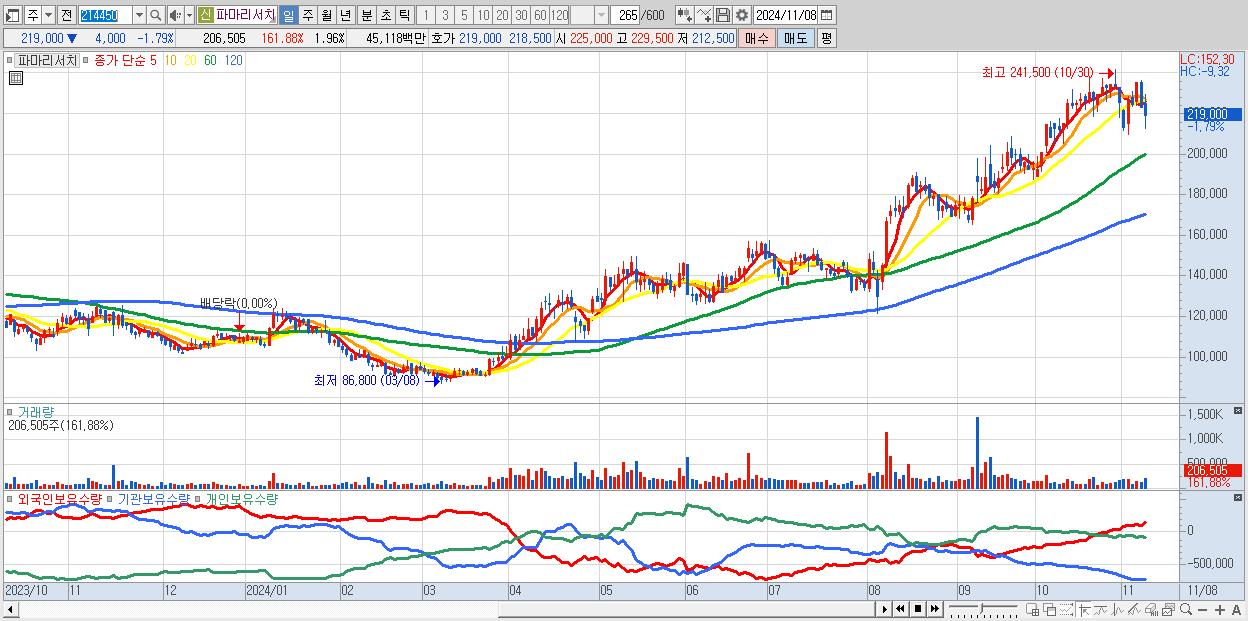Viewport: 1248px width, 621px height.
Task: Click the 매수 buy button
Action: click(x=757, y=38)
